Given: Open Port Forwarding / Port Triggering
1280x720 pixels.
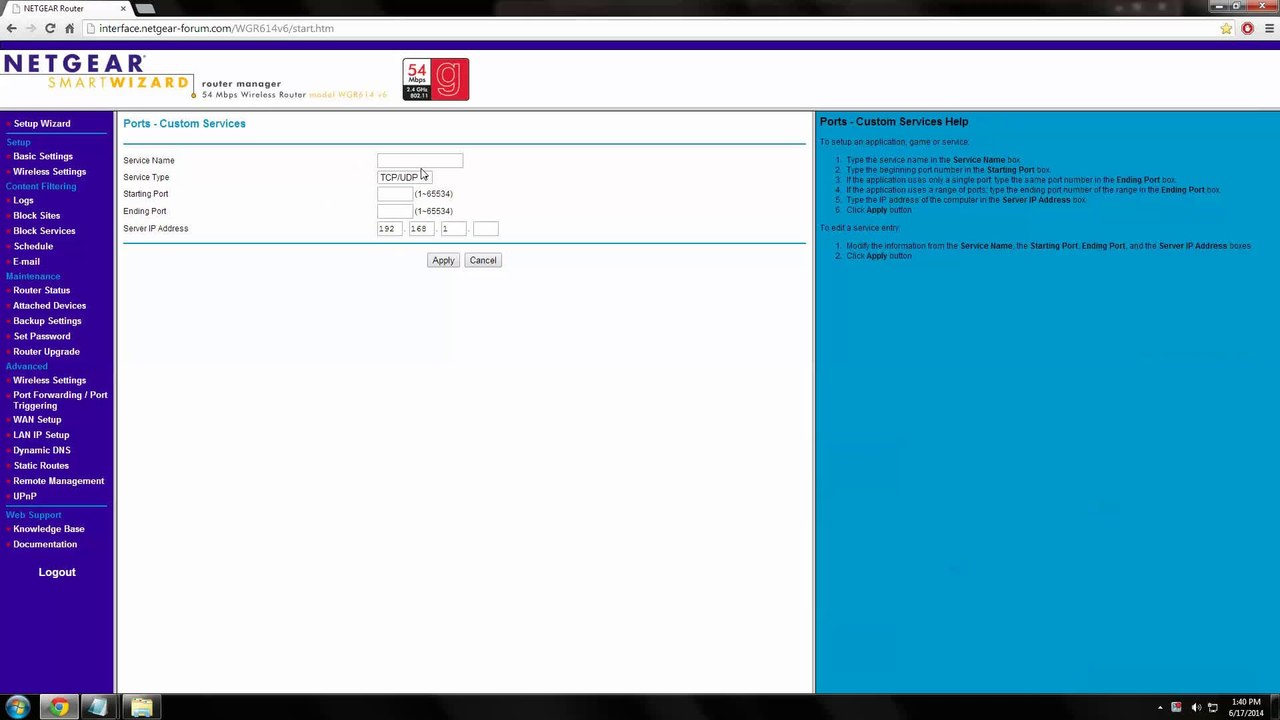Looking at the screenshot, I should tap(60, 400).
